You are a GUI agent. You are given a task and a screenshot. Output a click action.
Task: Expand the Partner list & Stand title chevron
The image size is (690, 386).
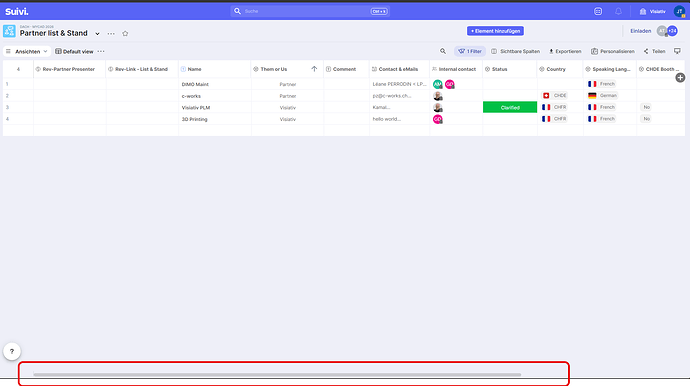coord(97,33)
